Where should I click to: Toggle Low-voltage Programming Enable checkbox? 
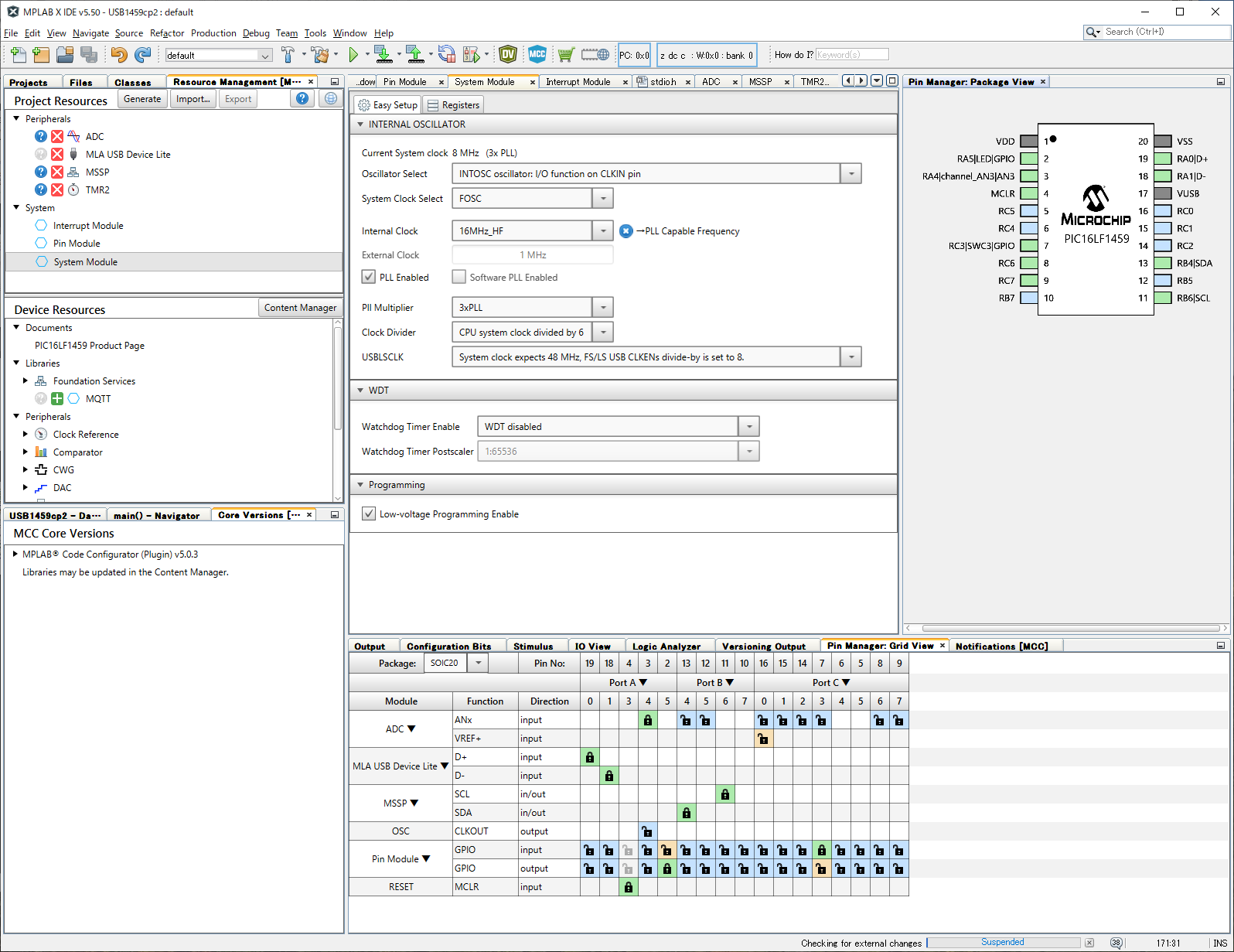[x=369, y=514]
